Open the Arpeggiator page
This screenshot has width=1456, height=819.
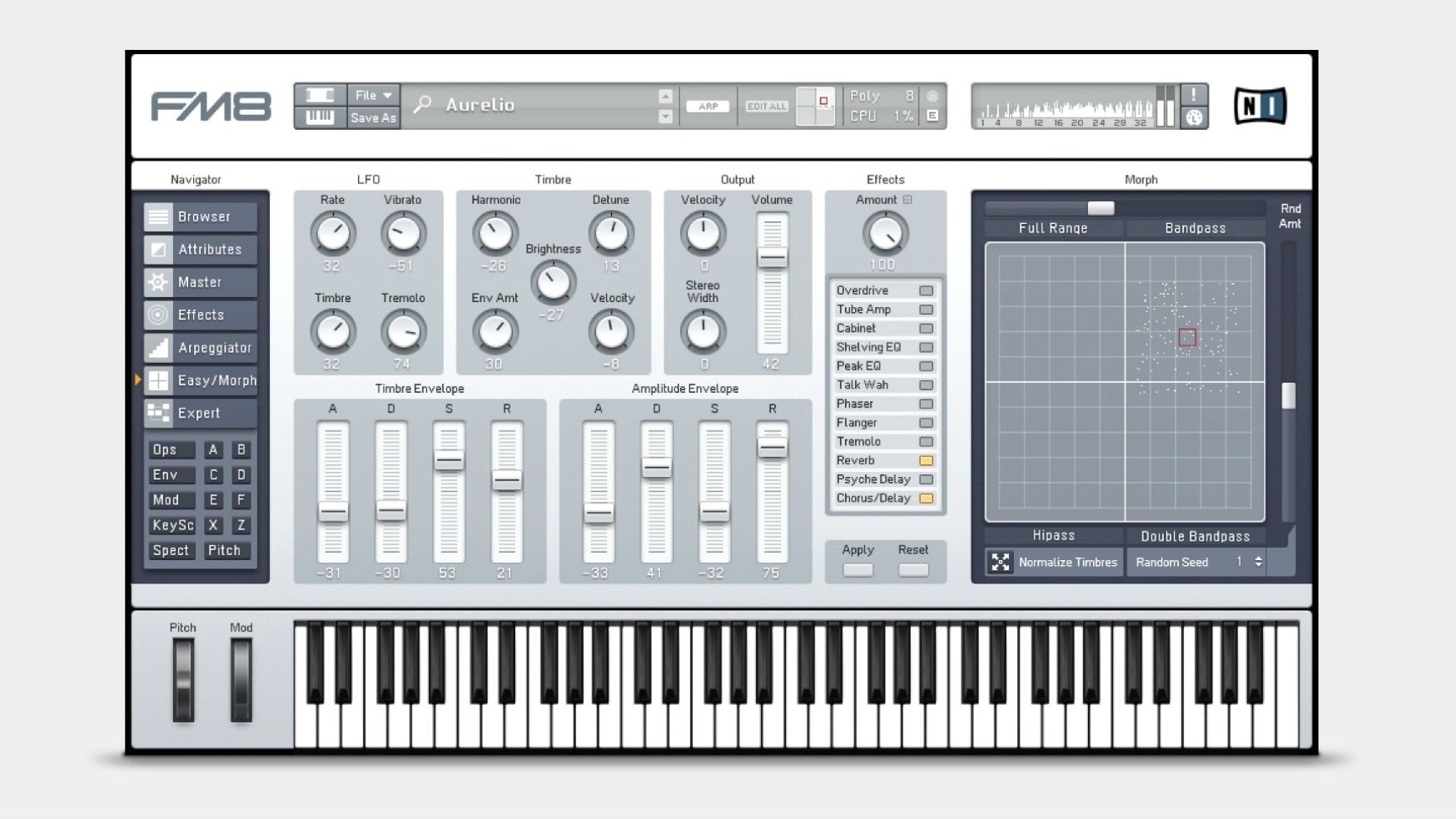[200, 348]
